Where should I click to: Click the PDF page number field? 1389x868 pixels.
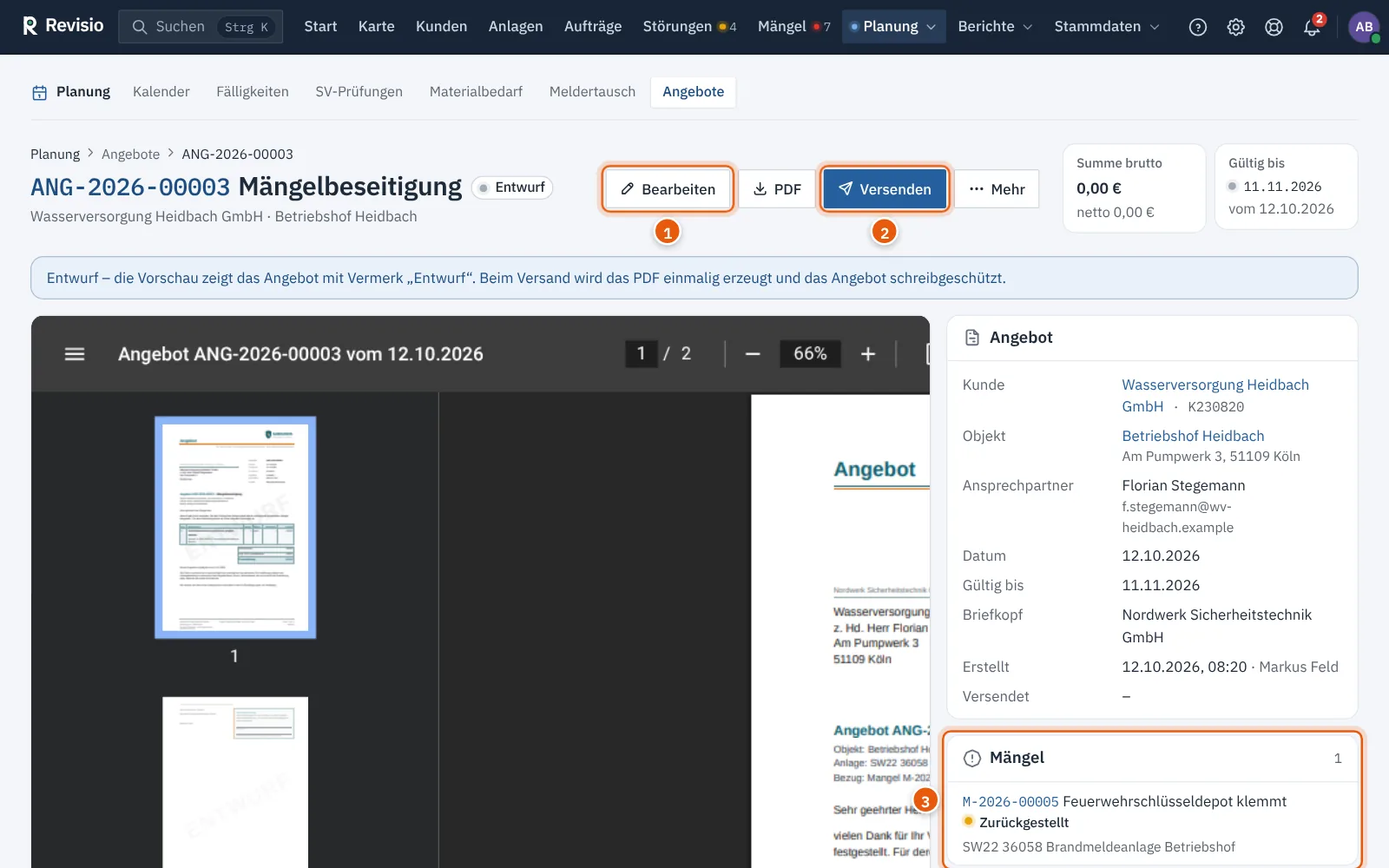point(642,353)
